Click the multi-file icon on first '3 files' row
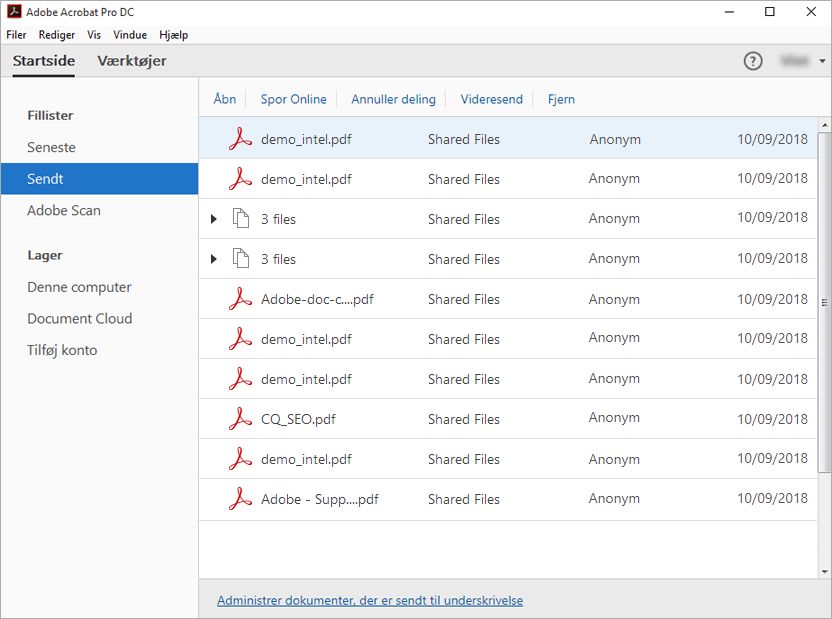This screenshot has height=619, width=832. (240, 218)
